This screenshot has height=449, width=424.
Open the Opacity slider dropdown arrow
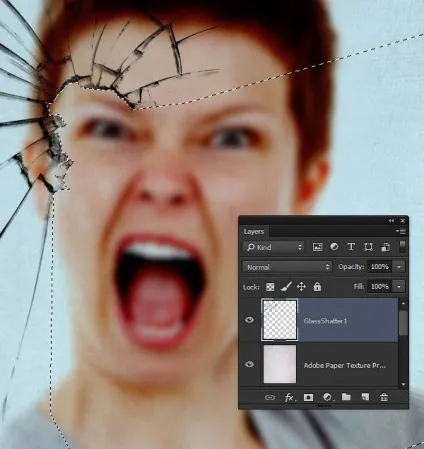tap(399, 267)
